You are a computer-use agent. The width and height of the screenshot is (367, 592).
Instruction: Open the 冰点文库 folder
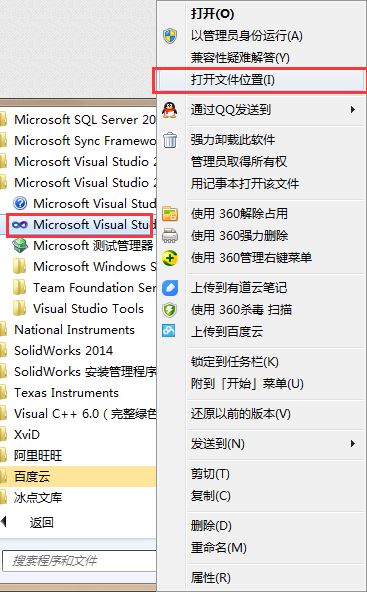click(78, 498)
